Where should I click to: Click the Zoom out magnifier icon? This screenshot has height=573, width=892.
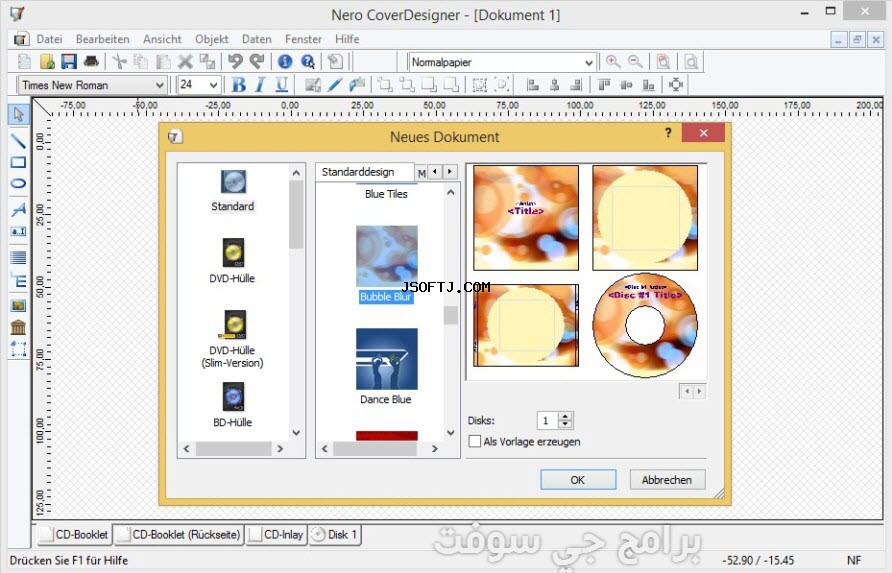635,61
